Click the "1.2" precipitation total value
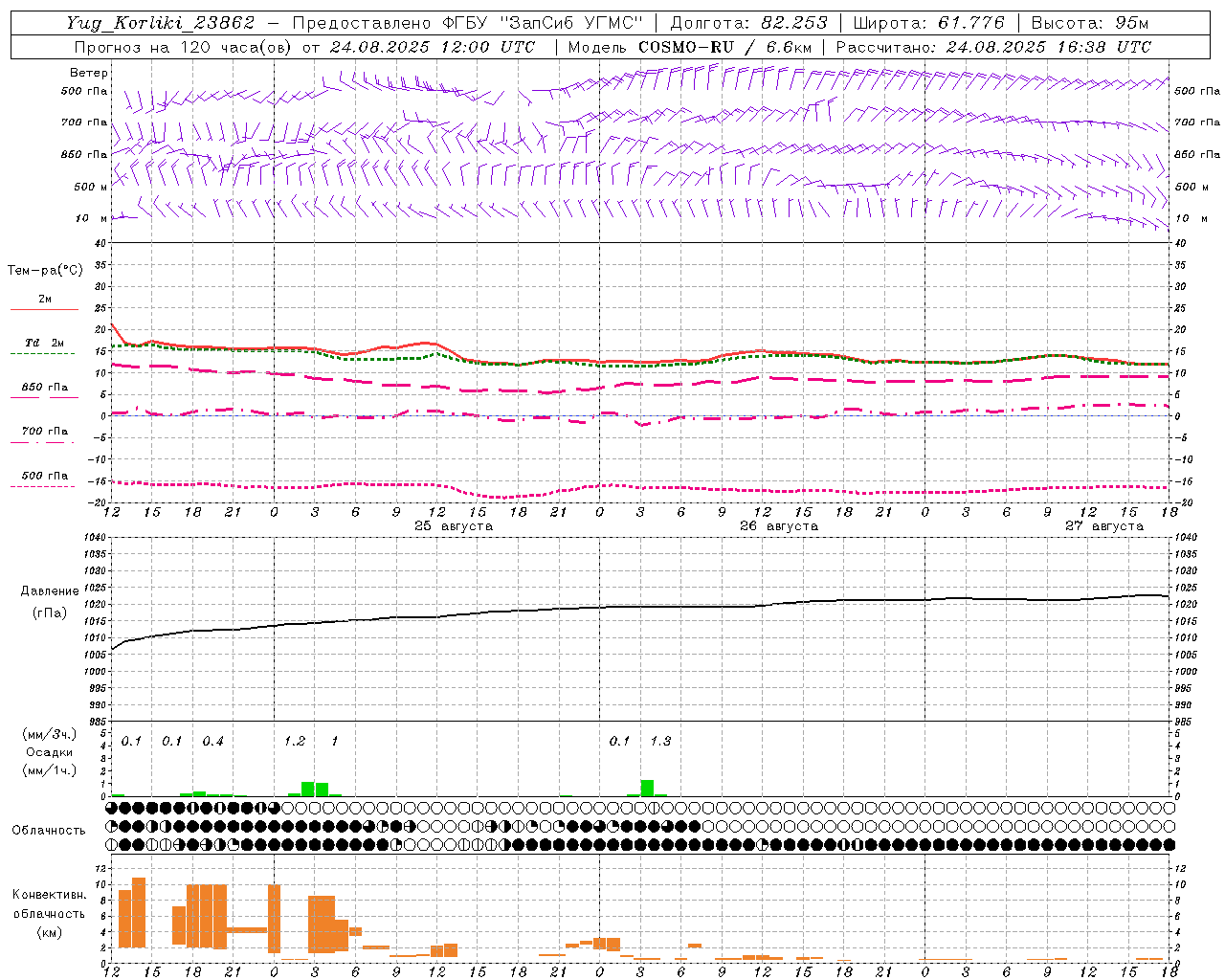Viewport: 1225px width, 980px height. point(295,742)
